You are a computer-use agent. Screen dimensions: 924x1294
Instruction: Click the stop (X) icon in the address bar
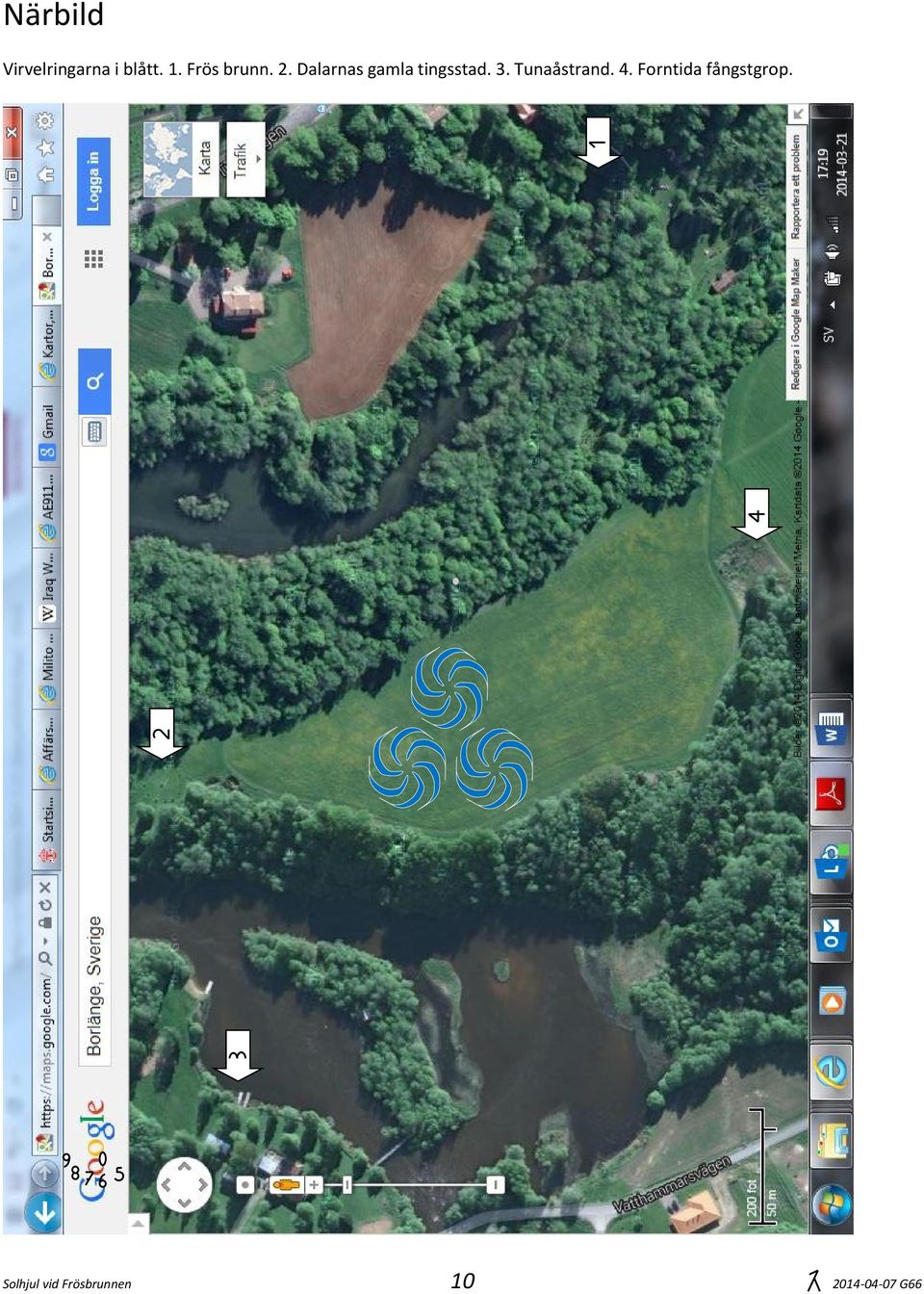tap(45, 888)
